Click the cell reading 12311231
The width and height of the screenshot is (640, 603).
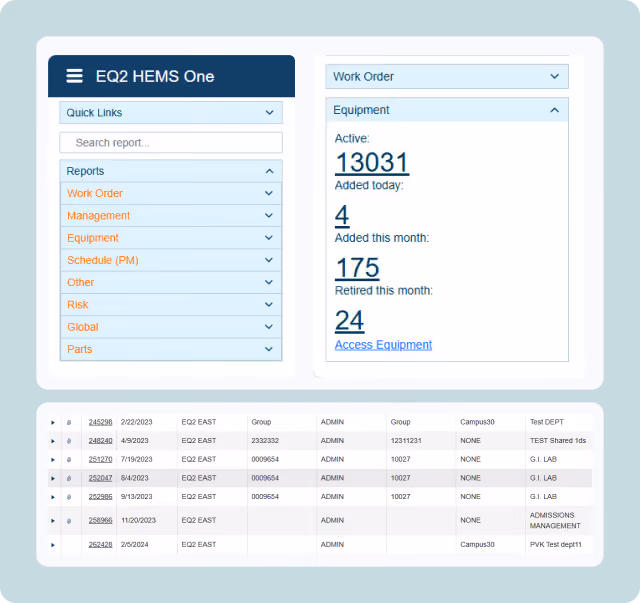click(406, 441)
